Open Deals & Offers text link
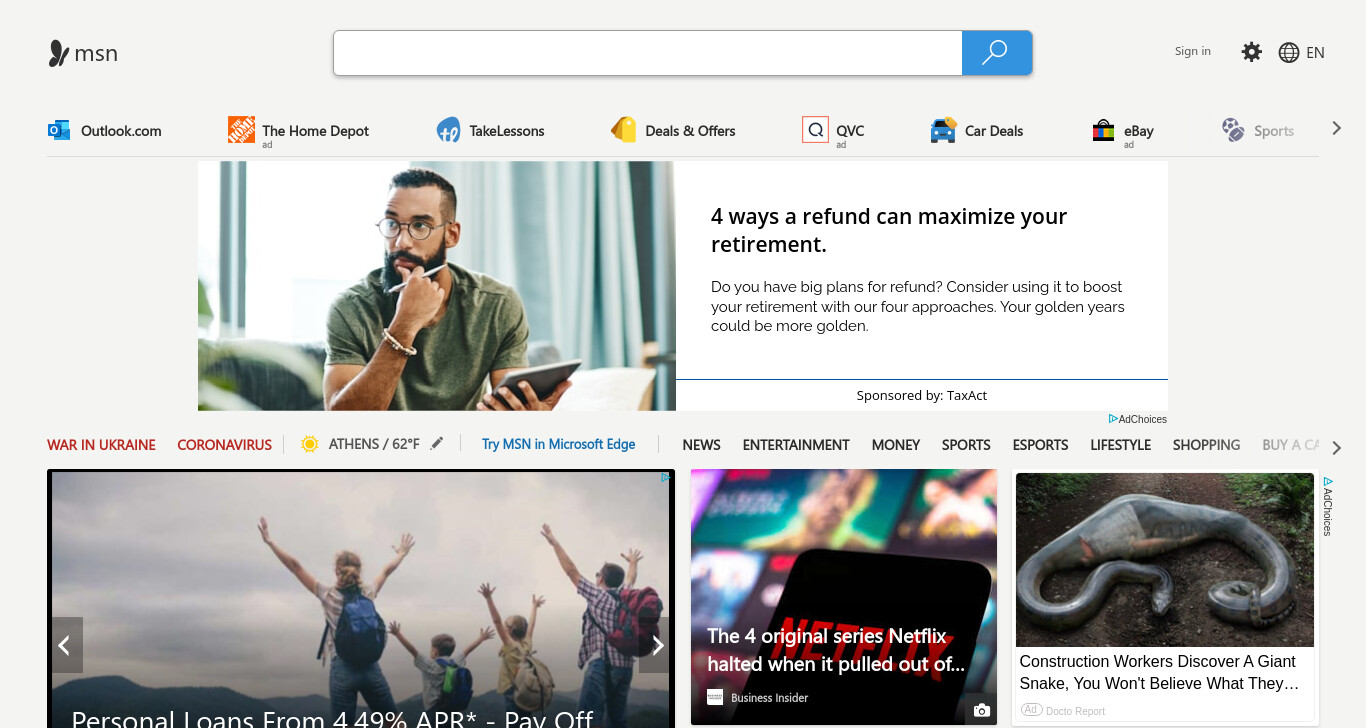Image resolution: width=1366 pixels, height=728 pixels. (690, 131)
